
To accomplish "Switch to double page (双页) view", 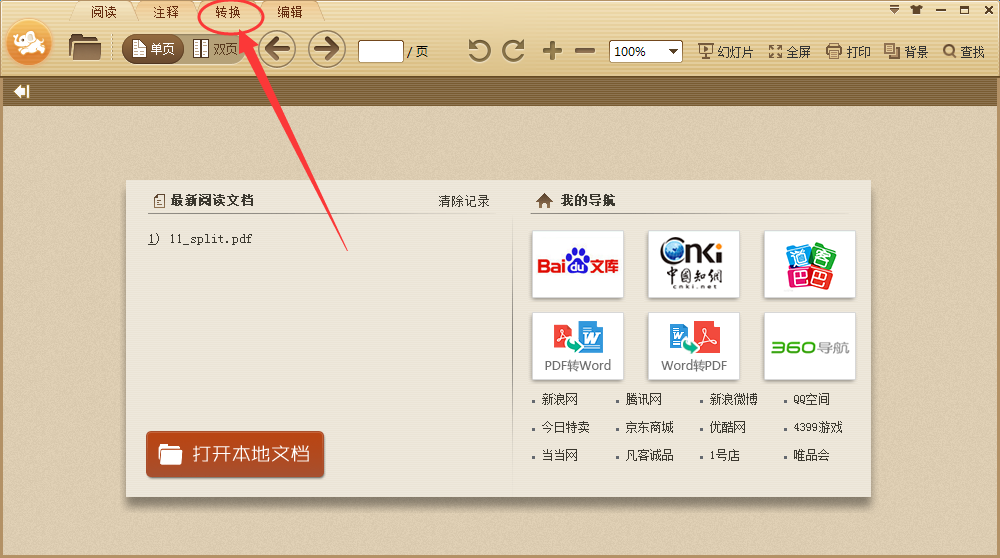I will [216, 49].
